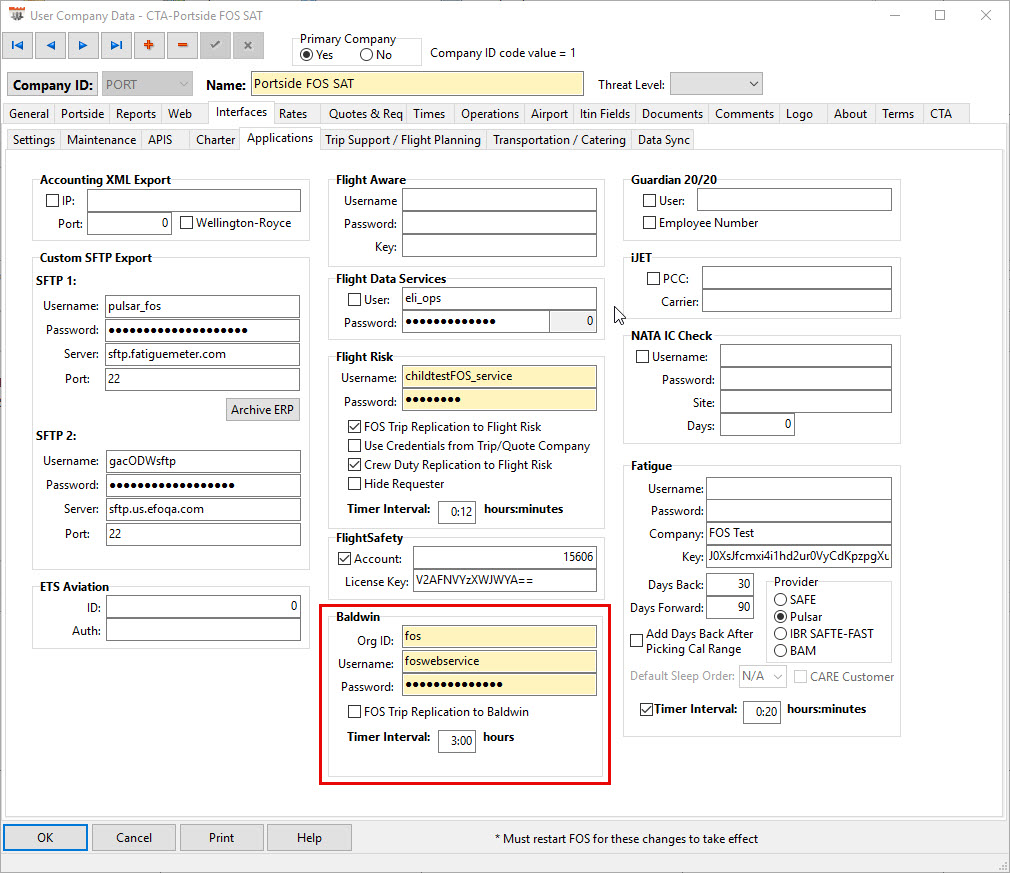Click the Baldwin Timer Interval field
This screenshot has height=873, width=1010.
point(457,741)
